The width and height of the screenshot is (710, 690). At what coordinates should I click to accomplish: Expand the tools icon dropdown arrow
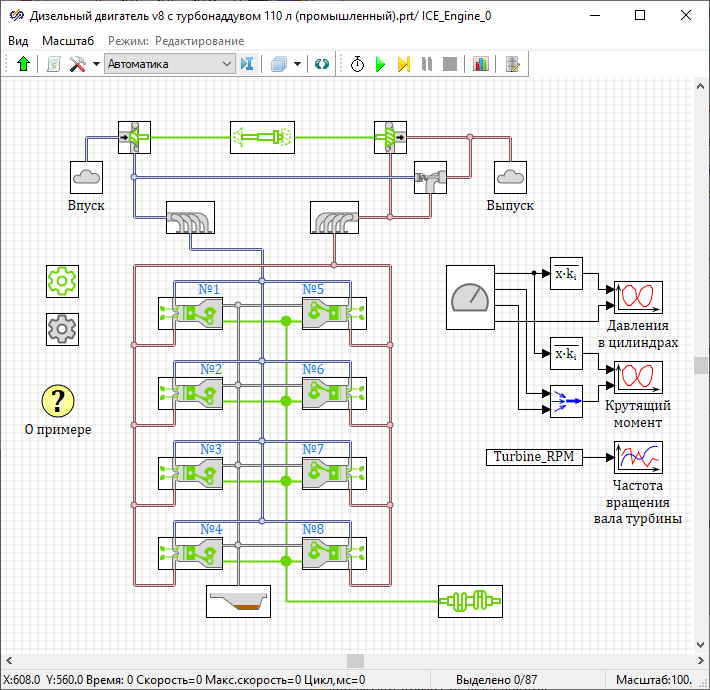pos(96,64)
